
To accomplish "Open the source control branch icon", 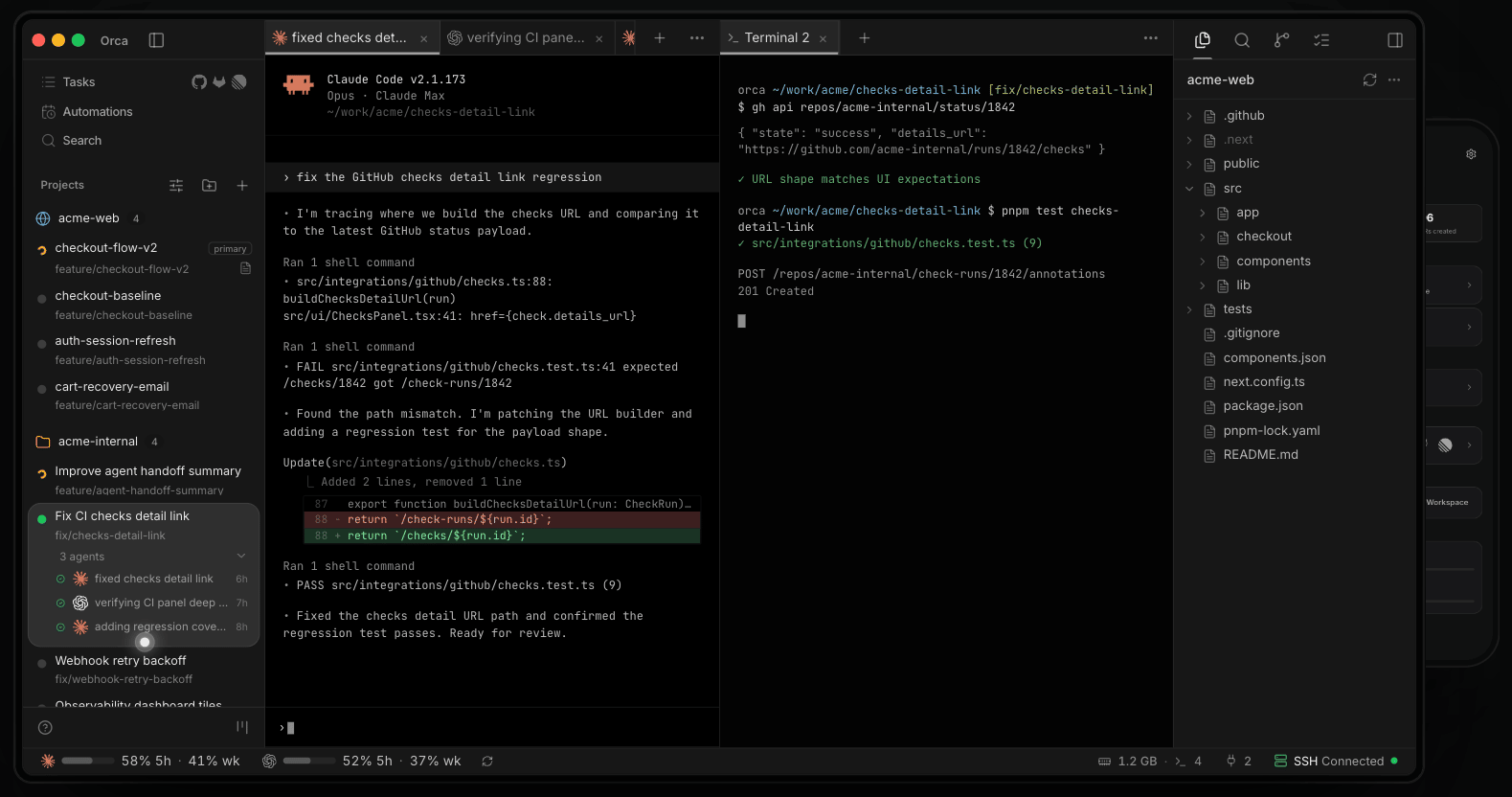I will [1281, 39].
